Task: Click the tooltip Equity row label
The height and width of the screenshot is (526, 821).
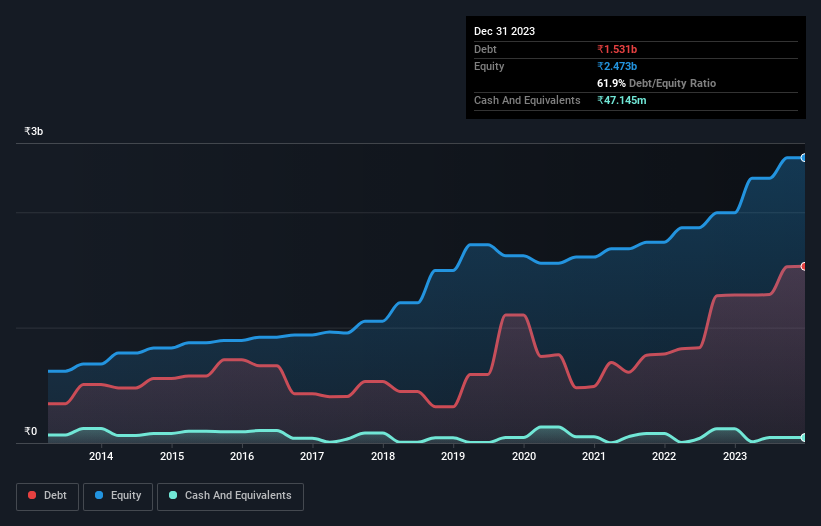Action: 489,66
